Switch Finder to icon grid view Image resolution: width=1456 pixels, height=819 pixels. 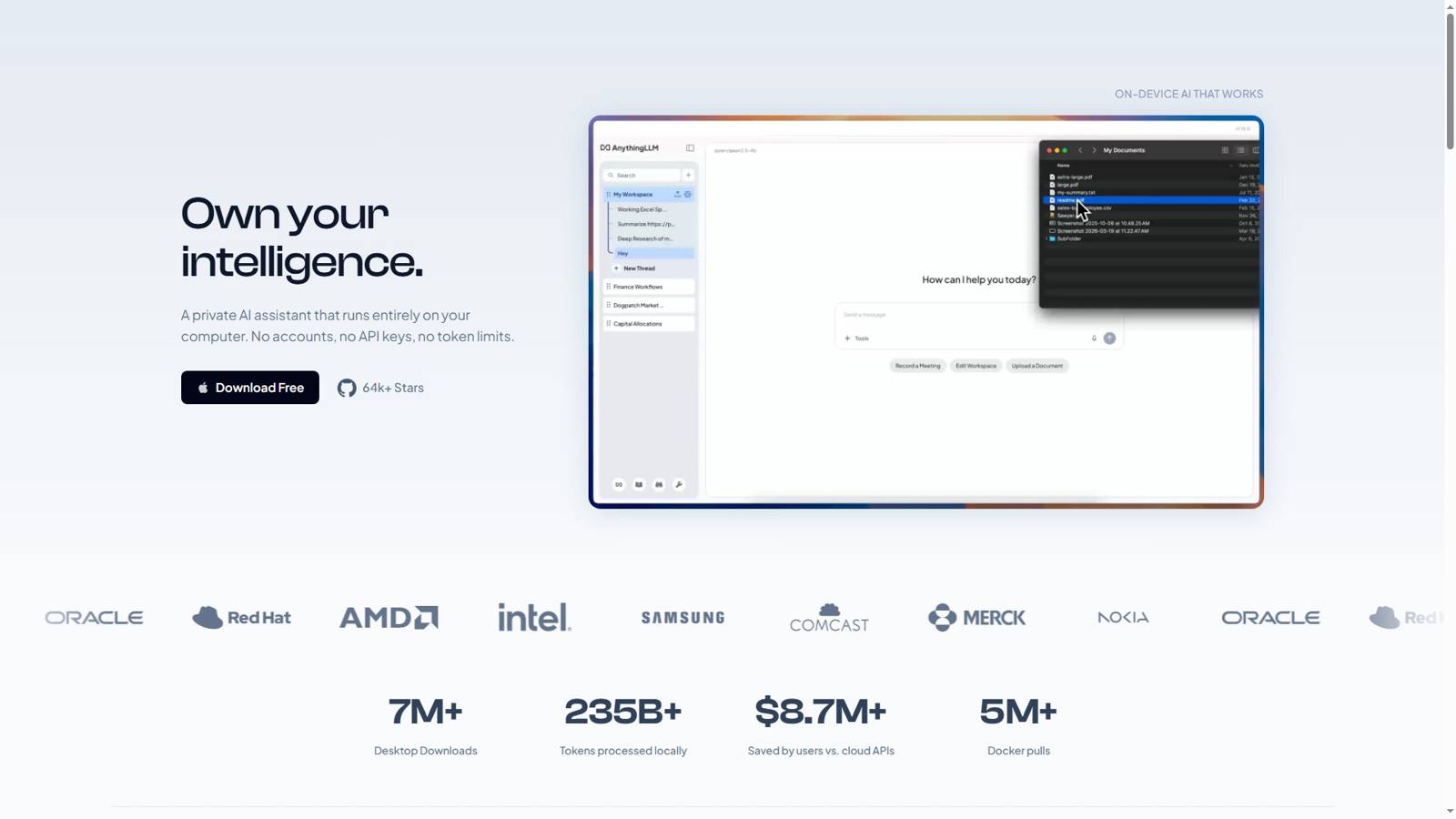[x=1225, y=150]
